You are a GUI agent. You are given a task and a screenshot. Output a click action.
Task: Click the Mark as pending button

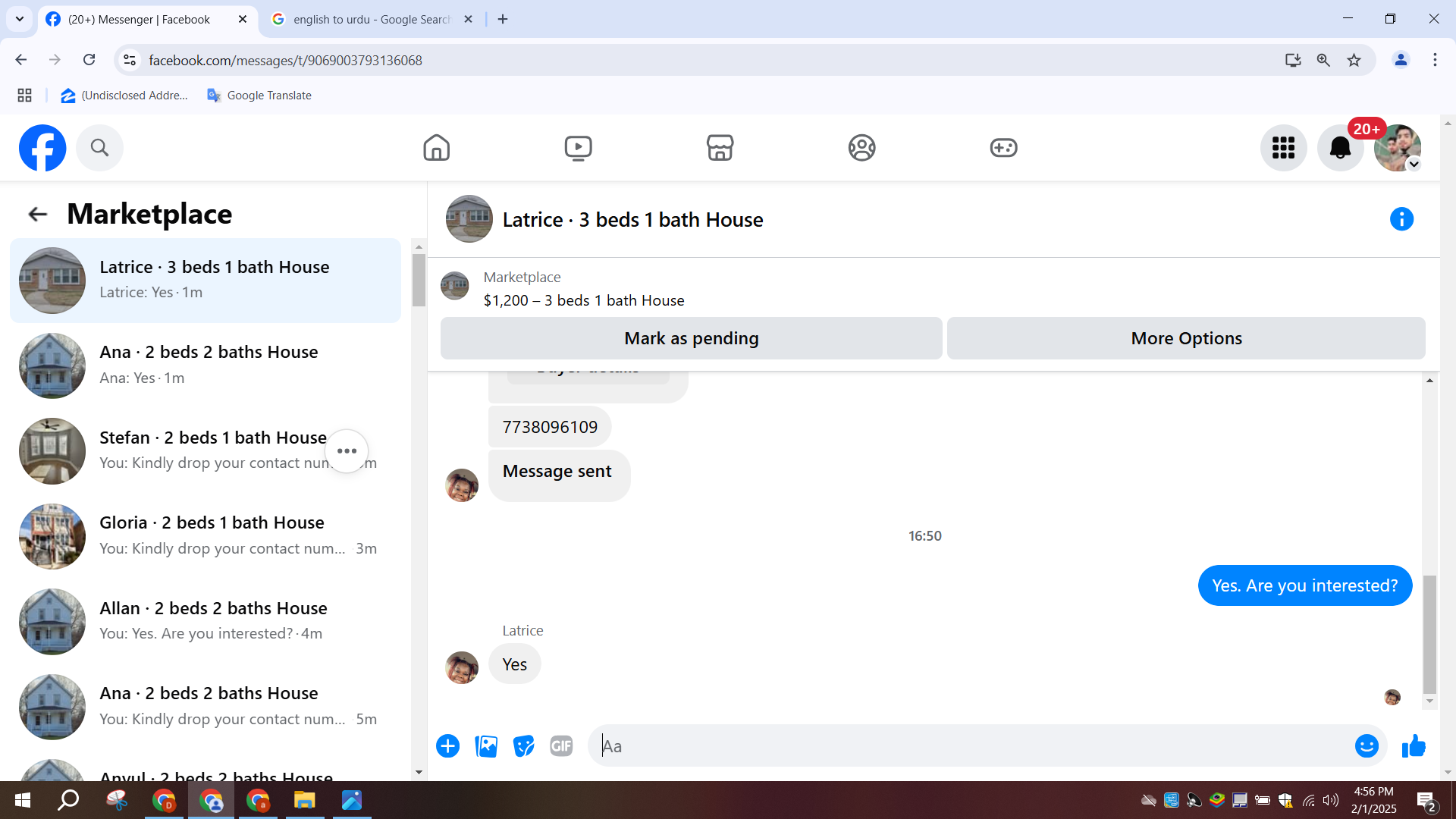tap(691, 338)
